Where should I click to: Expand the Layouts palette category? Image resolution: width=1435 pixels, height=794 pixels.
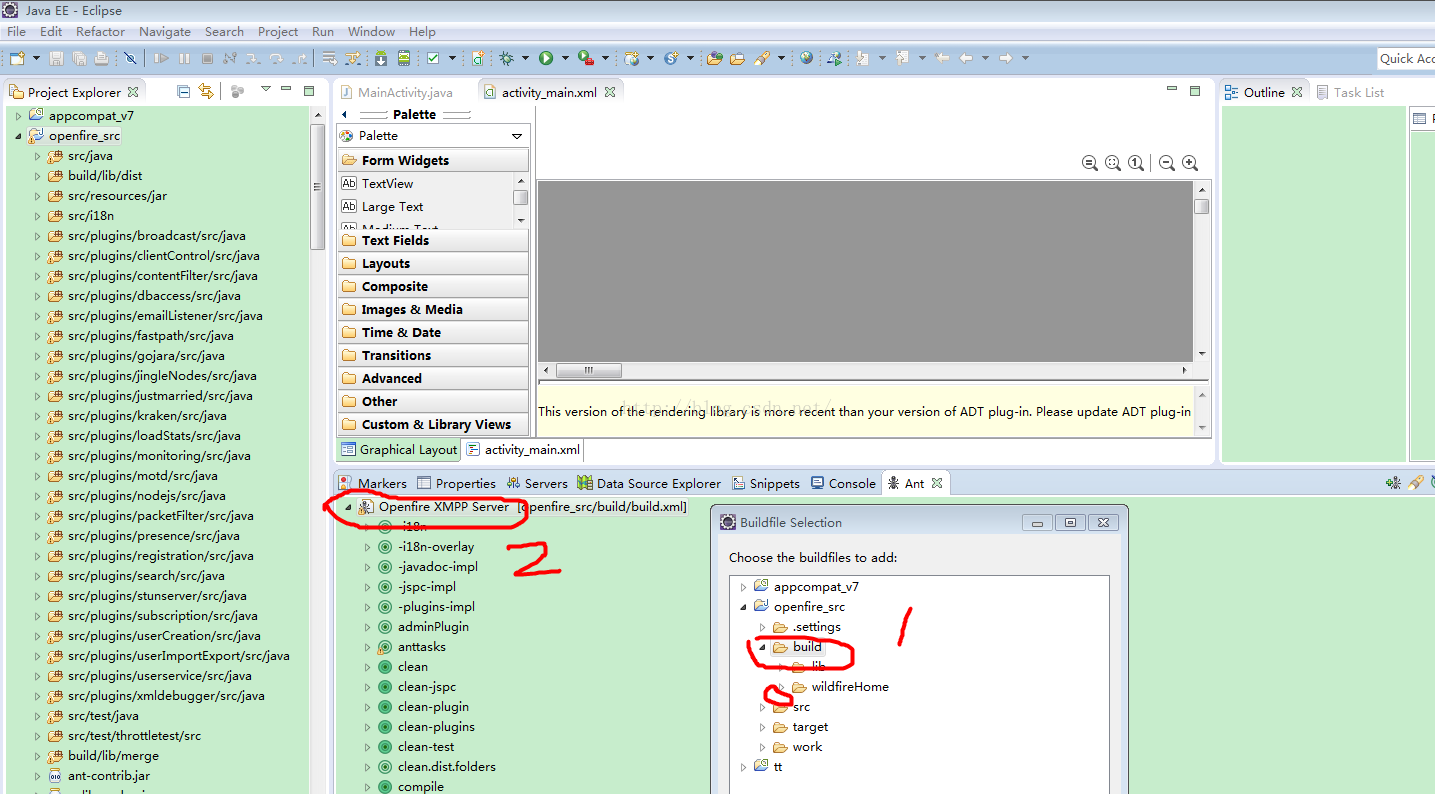pos(432,263)
